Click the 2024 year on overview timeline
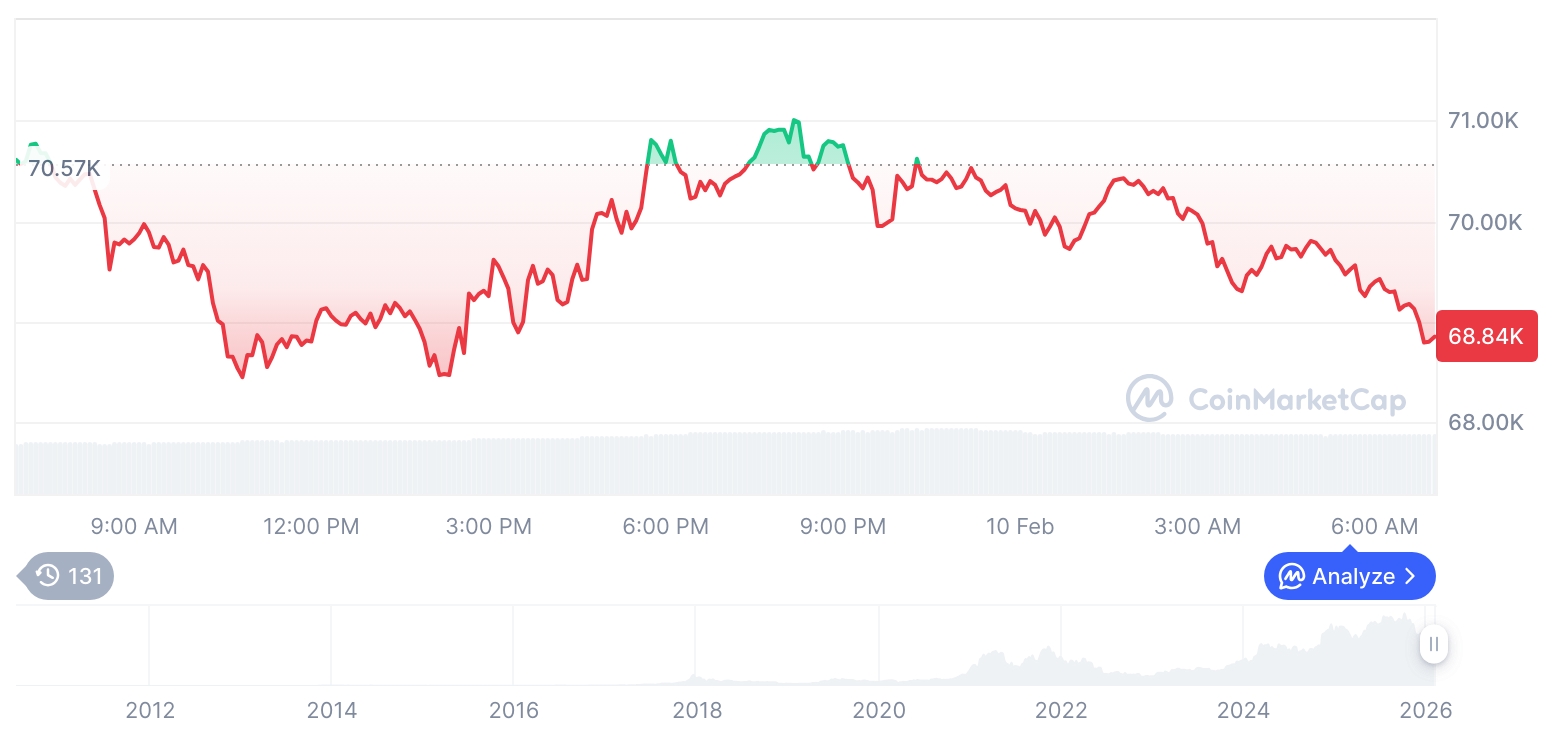 tap(1243, 711)
